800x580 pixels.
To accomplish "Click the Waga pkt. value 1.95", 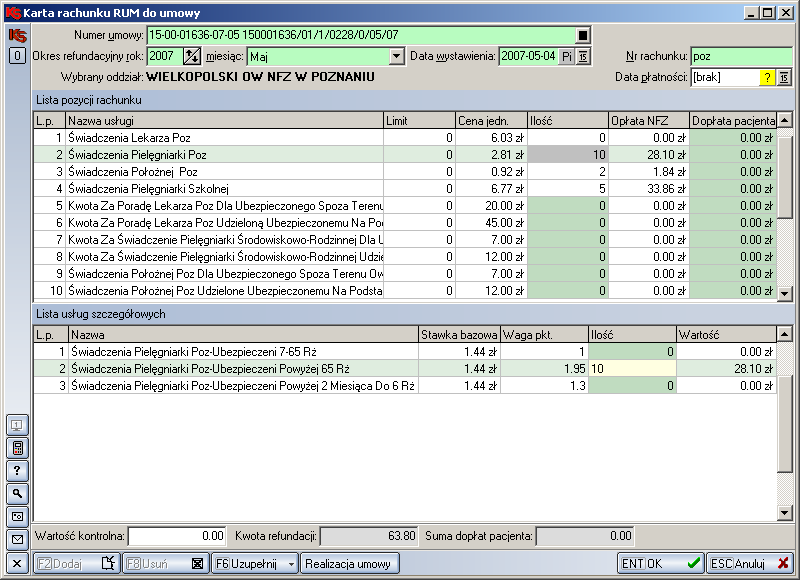I will [544, 369].
